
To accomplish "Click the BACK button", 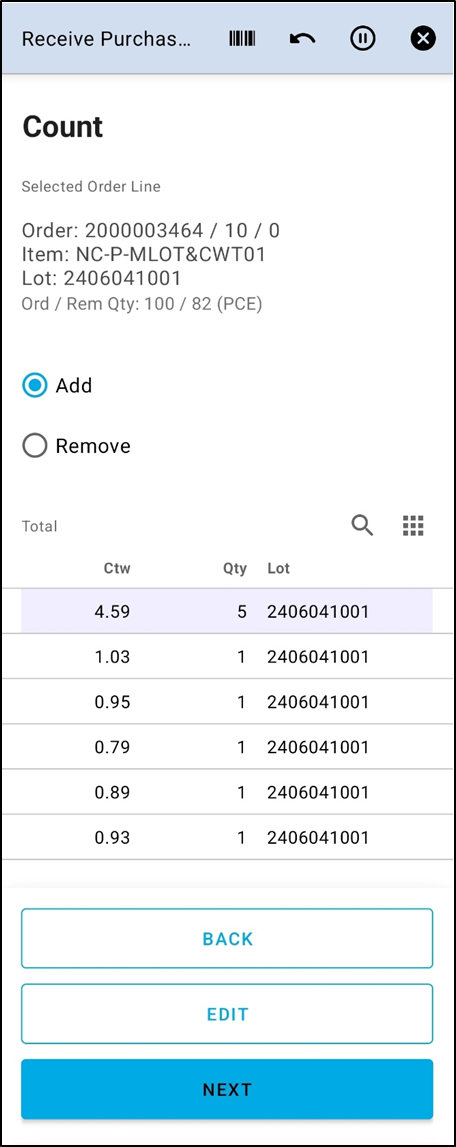I will 227,939.
